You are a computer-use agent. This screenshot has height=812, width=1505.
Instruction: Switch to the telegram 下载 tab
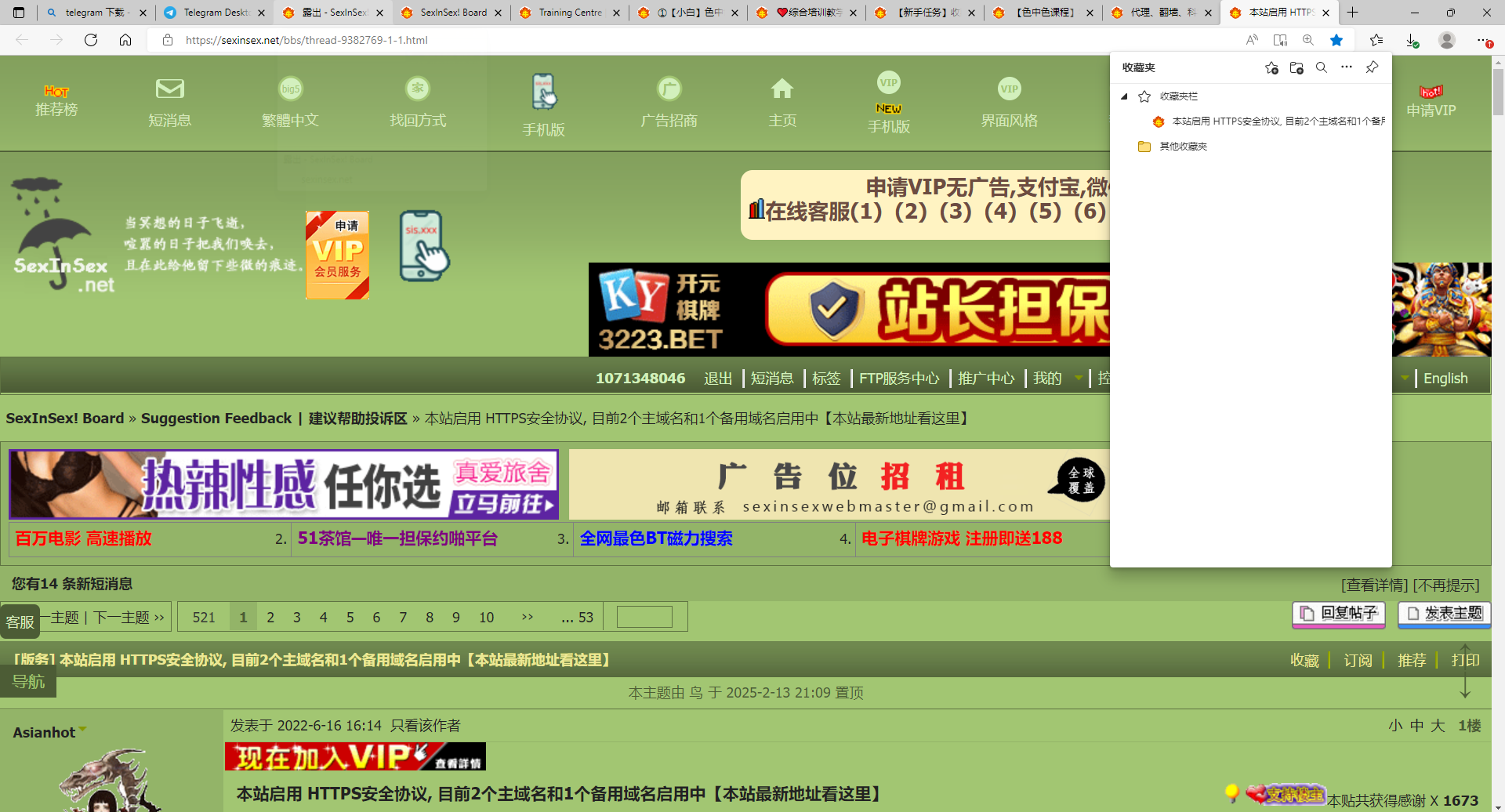(x=94, y=13)
